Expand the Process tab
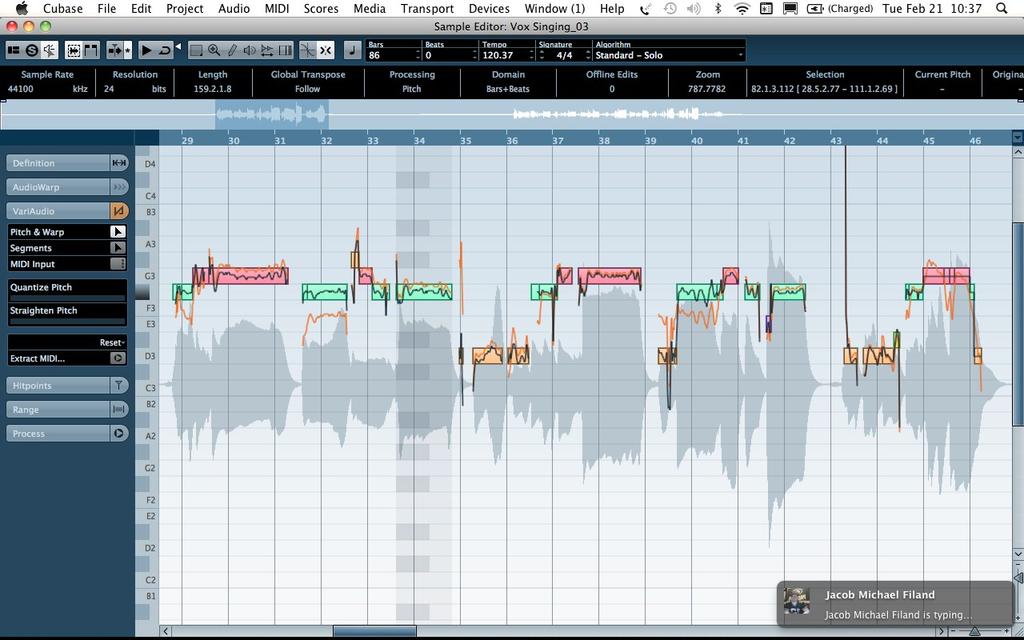The width and height of the screenshot is (1024, 640). pos(57,434)
